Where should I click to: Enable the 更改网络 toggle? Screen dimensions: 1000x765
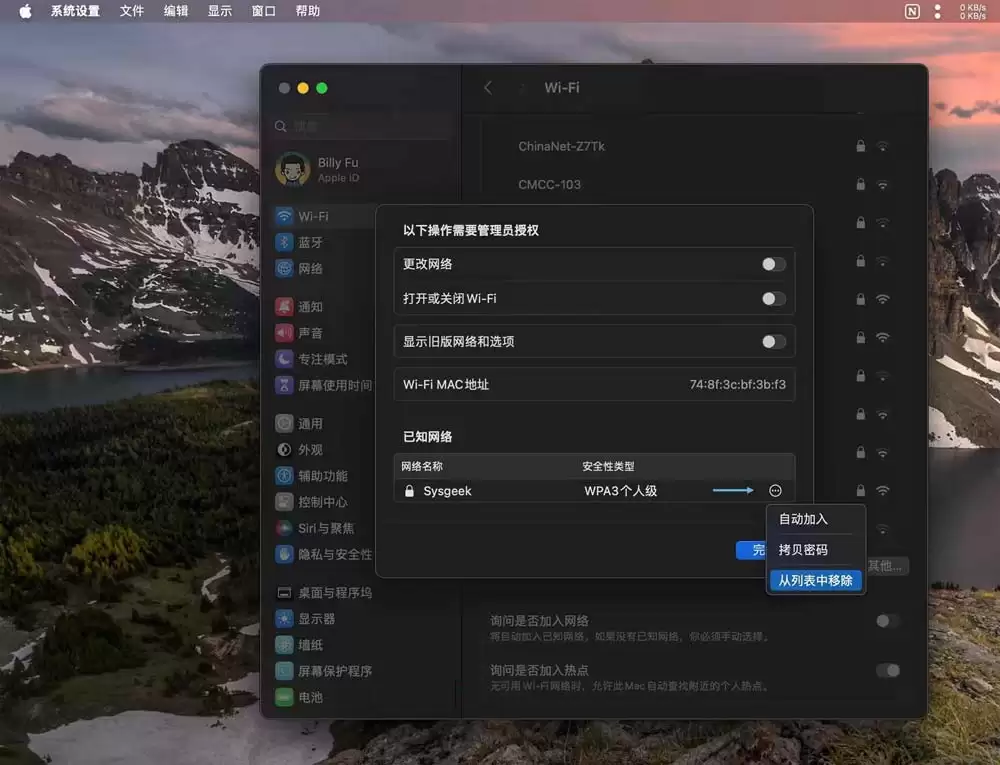772,264
